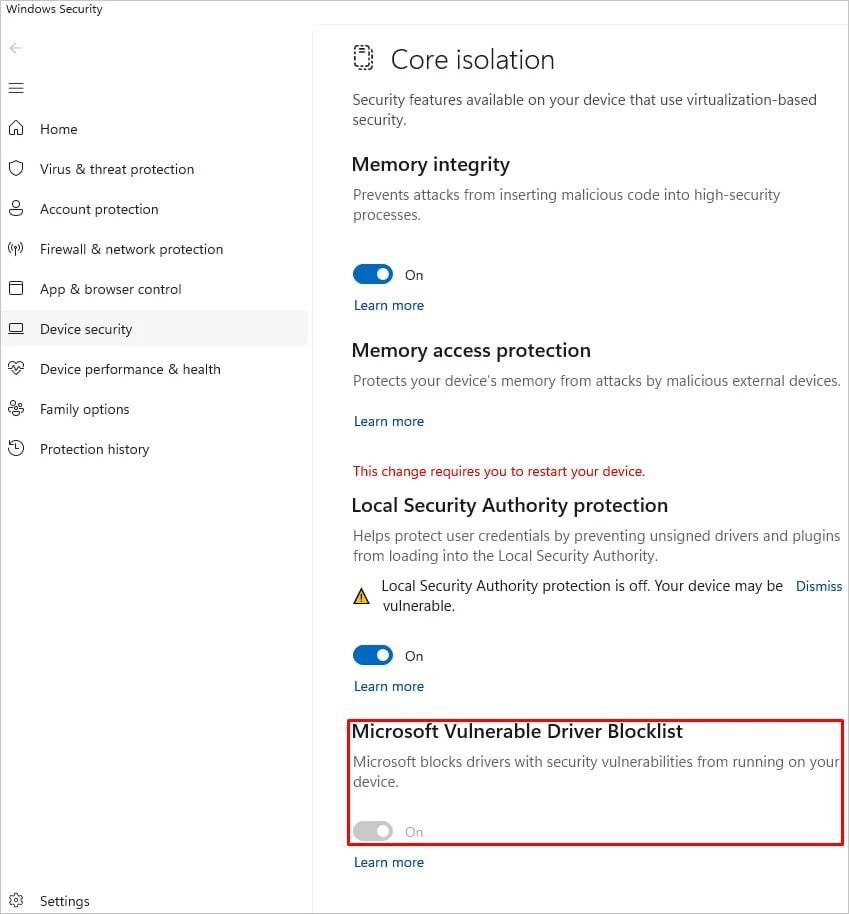Click the Virus & threat protection shield icon
Viewport: 849px width, 914px height.
(x=16, y=169)
